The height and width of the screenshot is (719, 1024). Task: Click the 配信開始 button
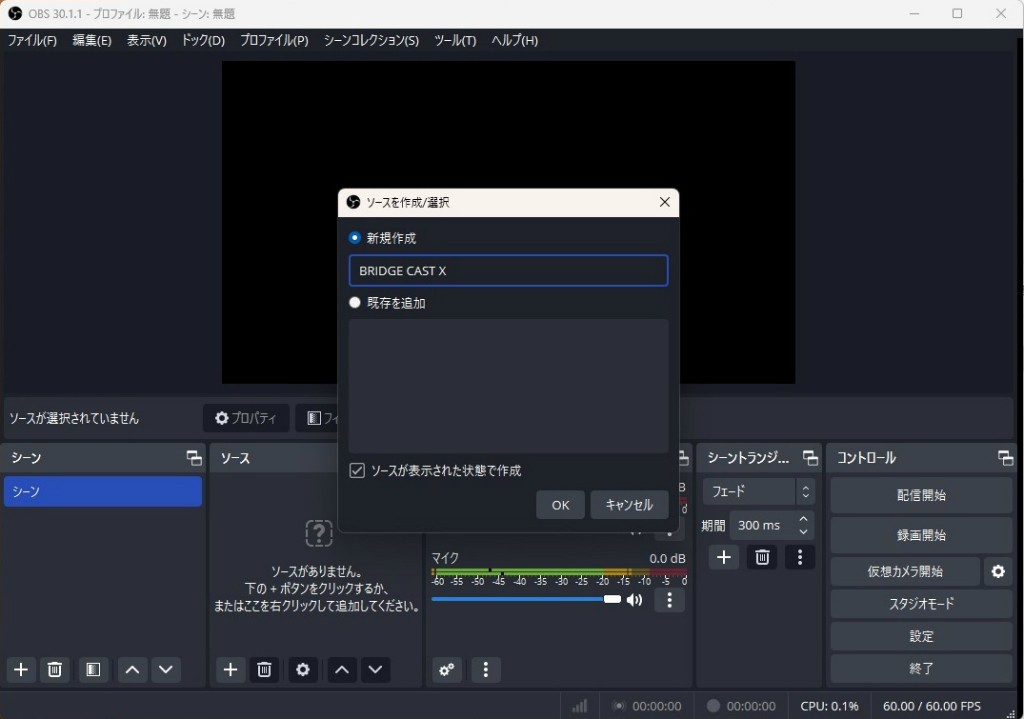(921, 495)
